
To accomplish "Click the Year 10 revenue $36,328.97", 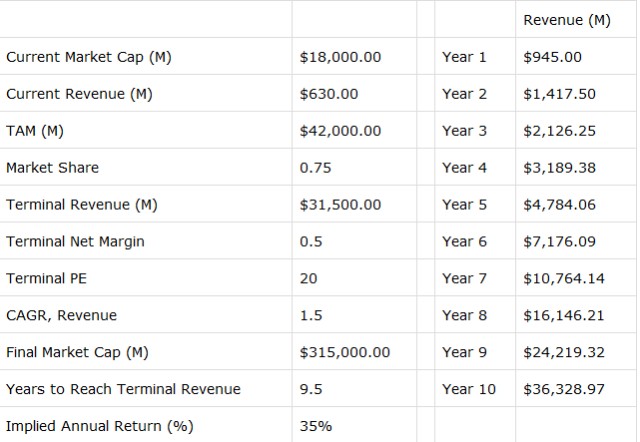I will click(563, 389).
